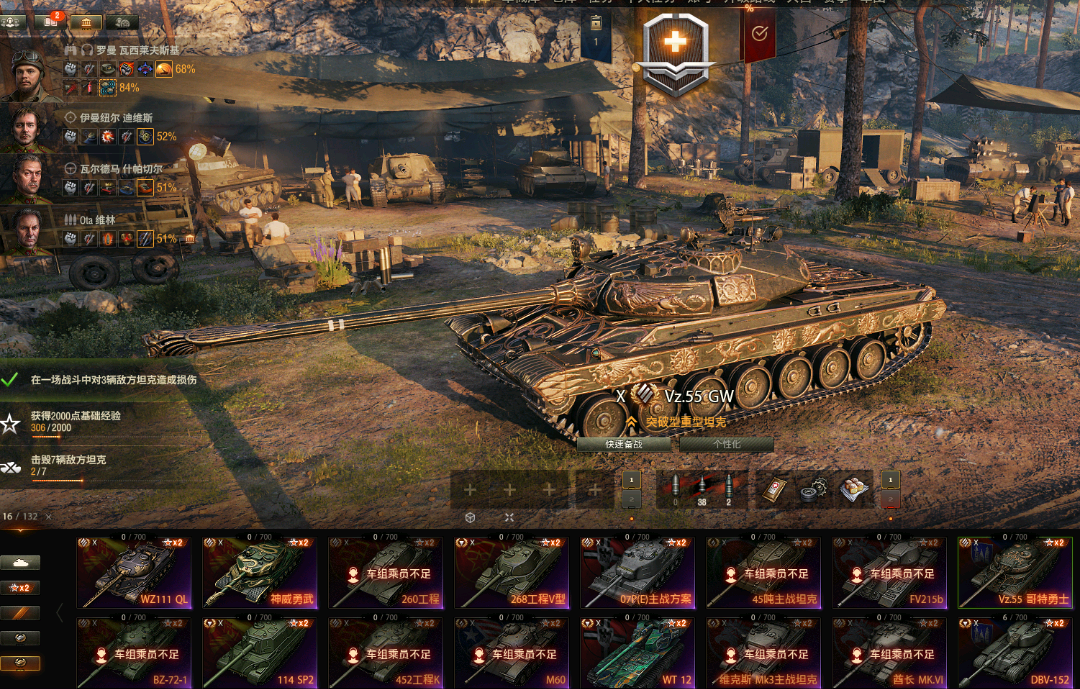Open the crew books icon with badge 2
Image resolution: width=1080 pixels, height=689 pixels.
tap(50, 21)
